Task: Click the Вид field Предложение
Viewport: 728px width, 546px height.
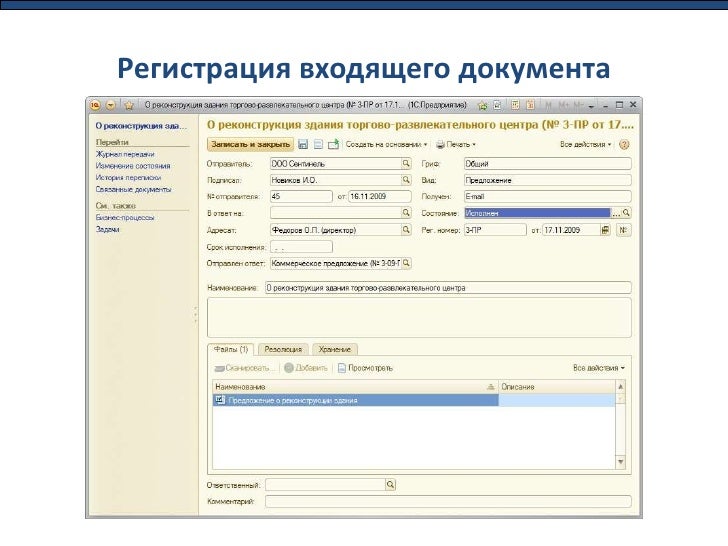Action: pyautogui.click(x=547, y=180)
